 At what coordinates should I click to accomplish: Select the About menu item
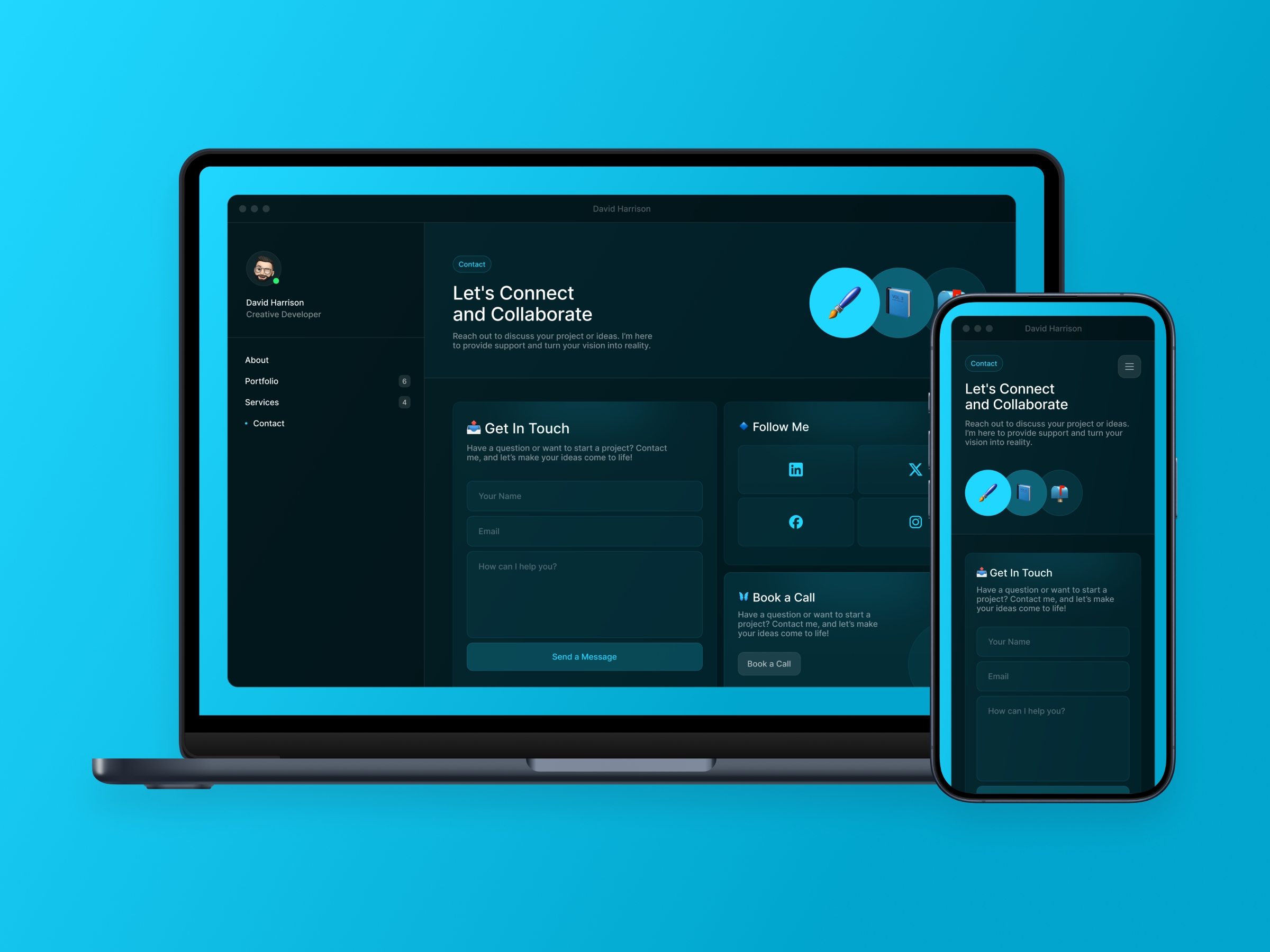tap(257, 359)
